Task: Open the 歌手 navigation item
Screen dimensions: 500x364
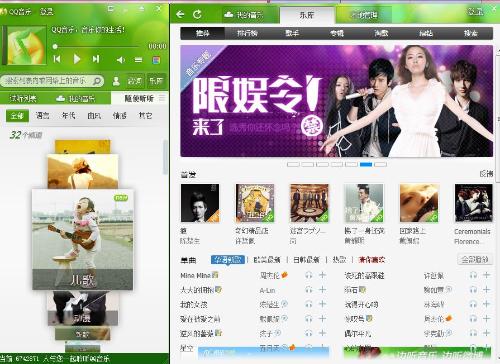Action: click(x=292, y=33)
